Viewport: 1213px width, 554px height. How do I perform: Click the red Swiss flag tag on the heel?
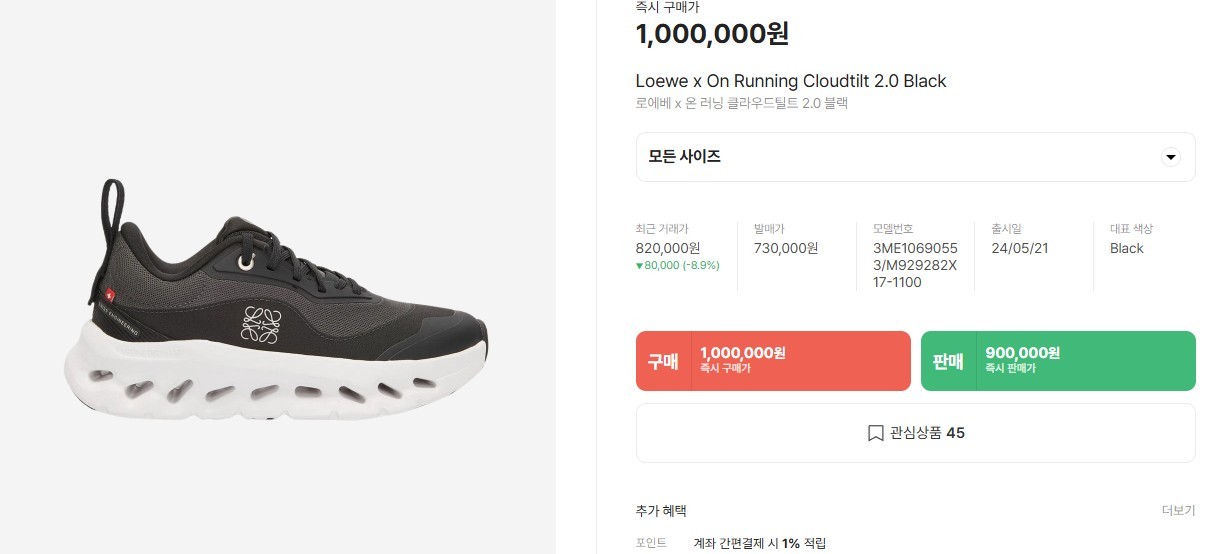111,294
